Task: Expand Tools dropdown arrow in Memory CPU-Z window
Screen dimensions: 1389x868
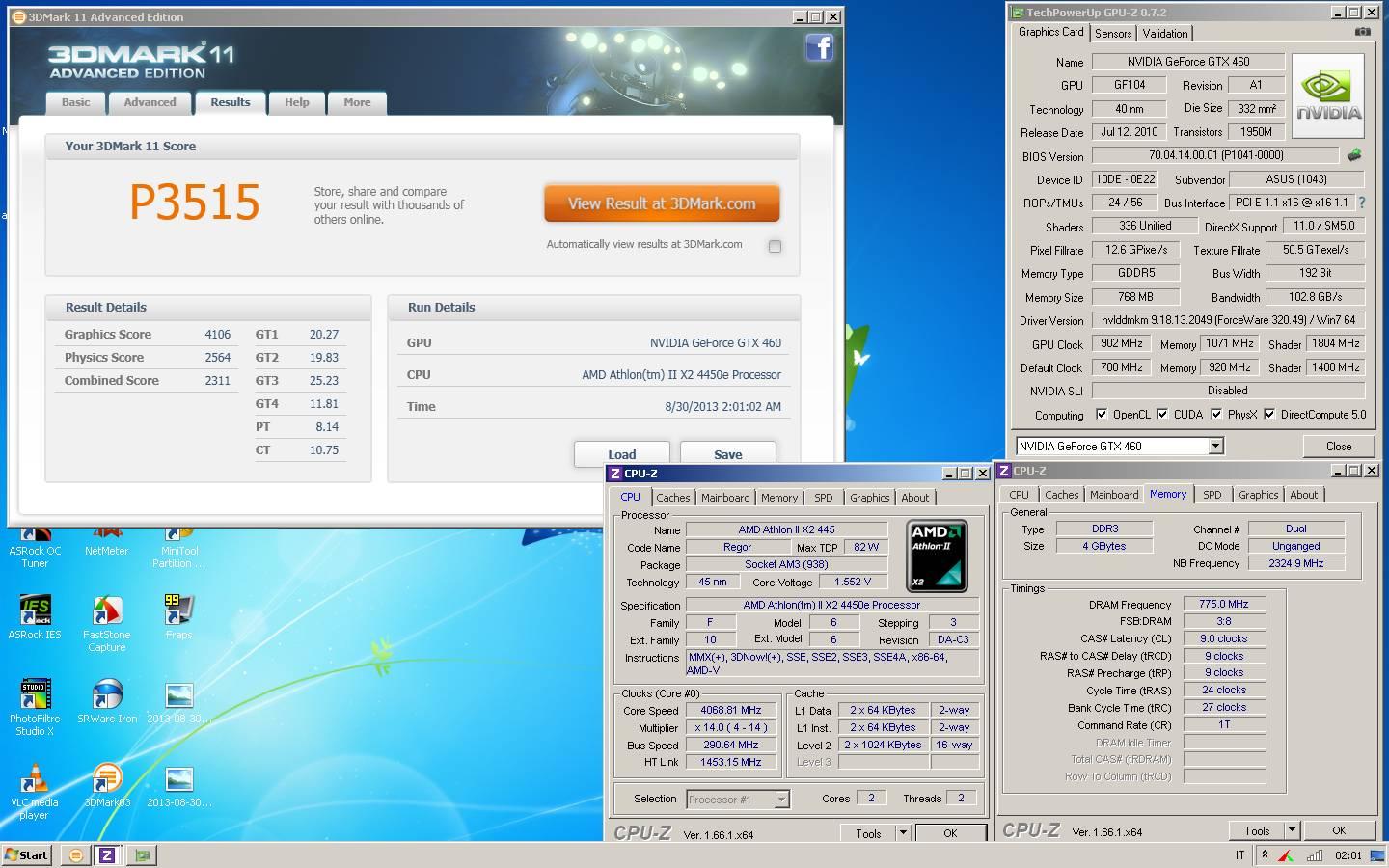Action: tap(1292, 829)
